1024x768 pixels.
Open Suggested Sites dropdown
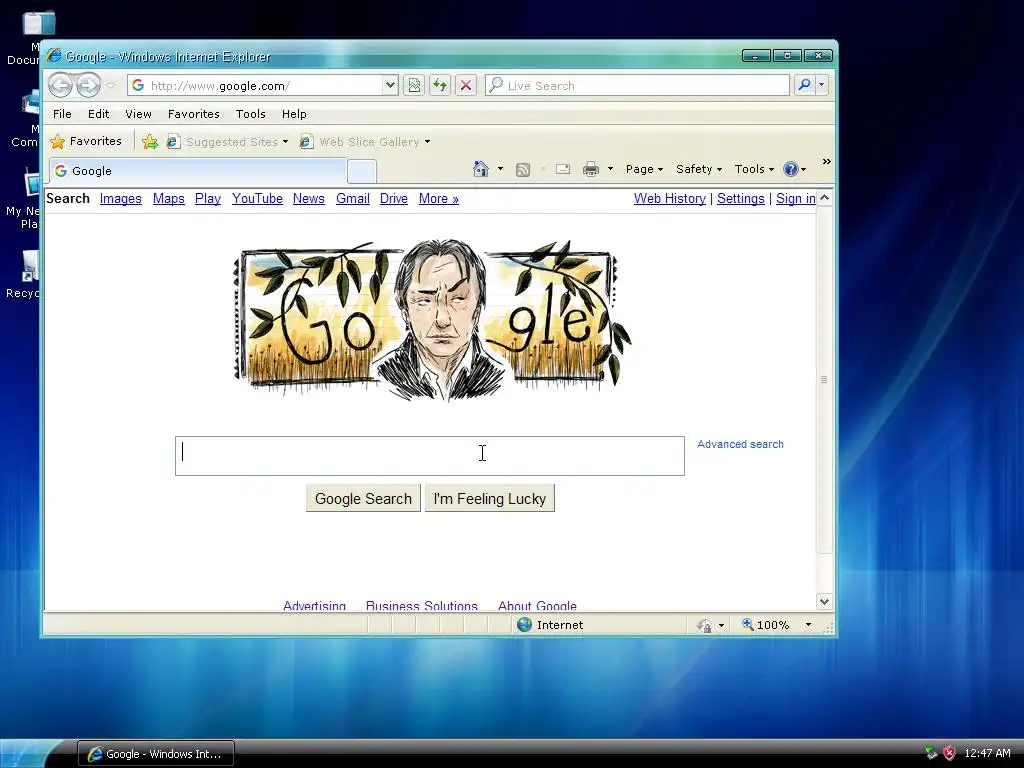pos(227,142)
